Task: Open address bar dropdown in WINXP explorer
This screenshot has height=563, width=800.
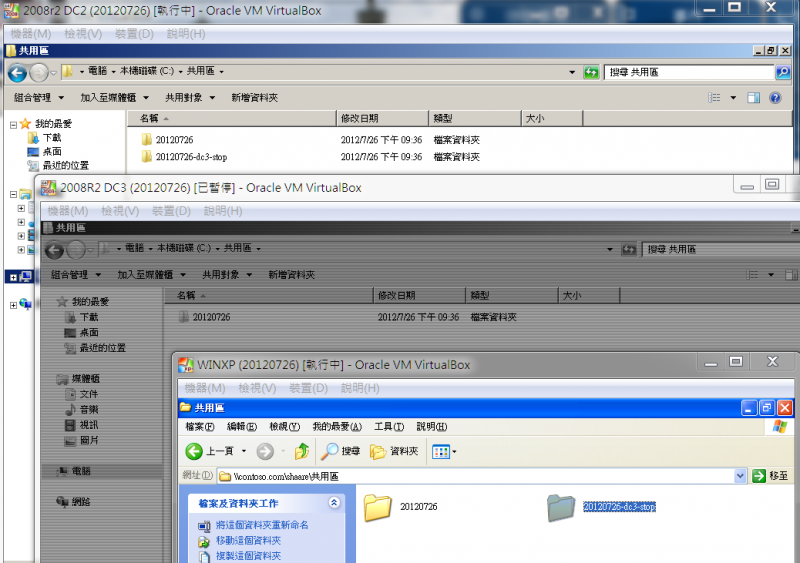Action: tap(740, 476)
